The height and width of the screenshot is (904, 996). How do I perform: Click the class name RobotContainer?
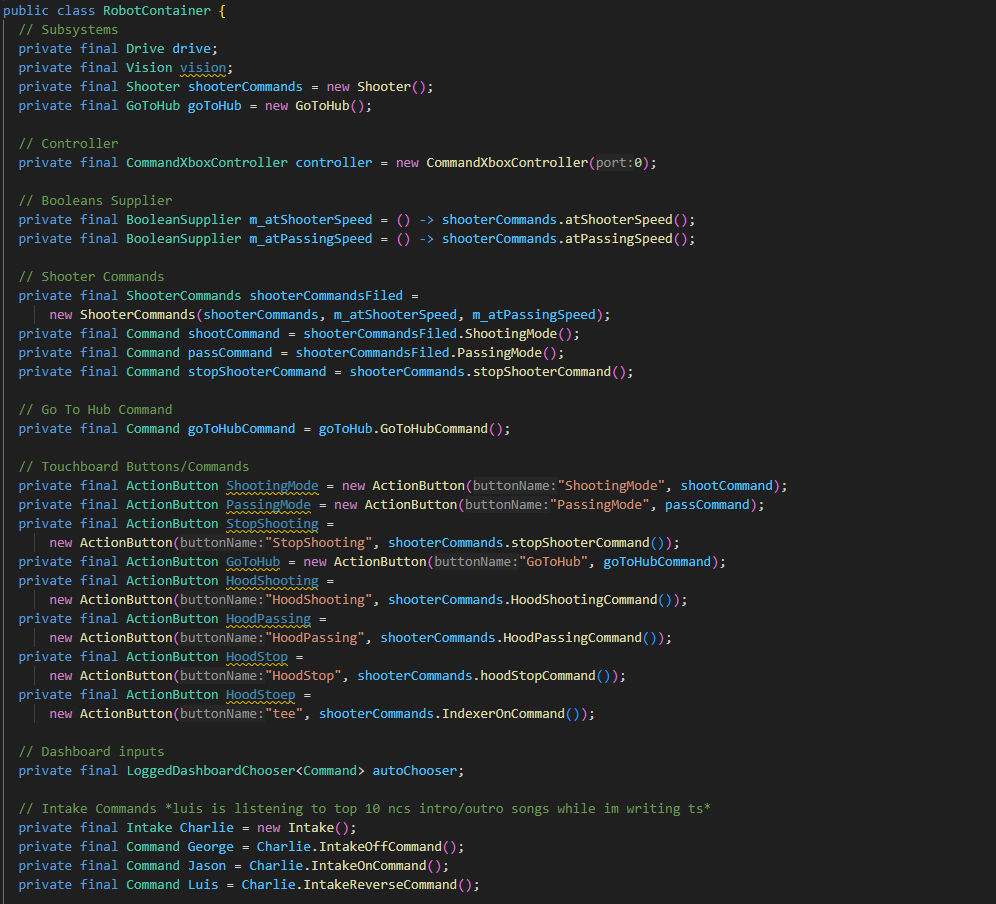(x=156, y=11)
